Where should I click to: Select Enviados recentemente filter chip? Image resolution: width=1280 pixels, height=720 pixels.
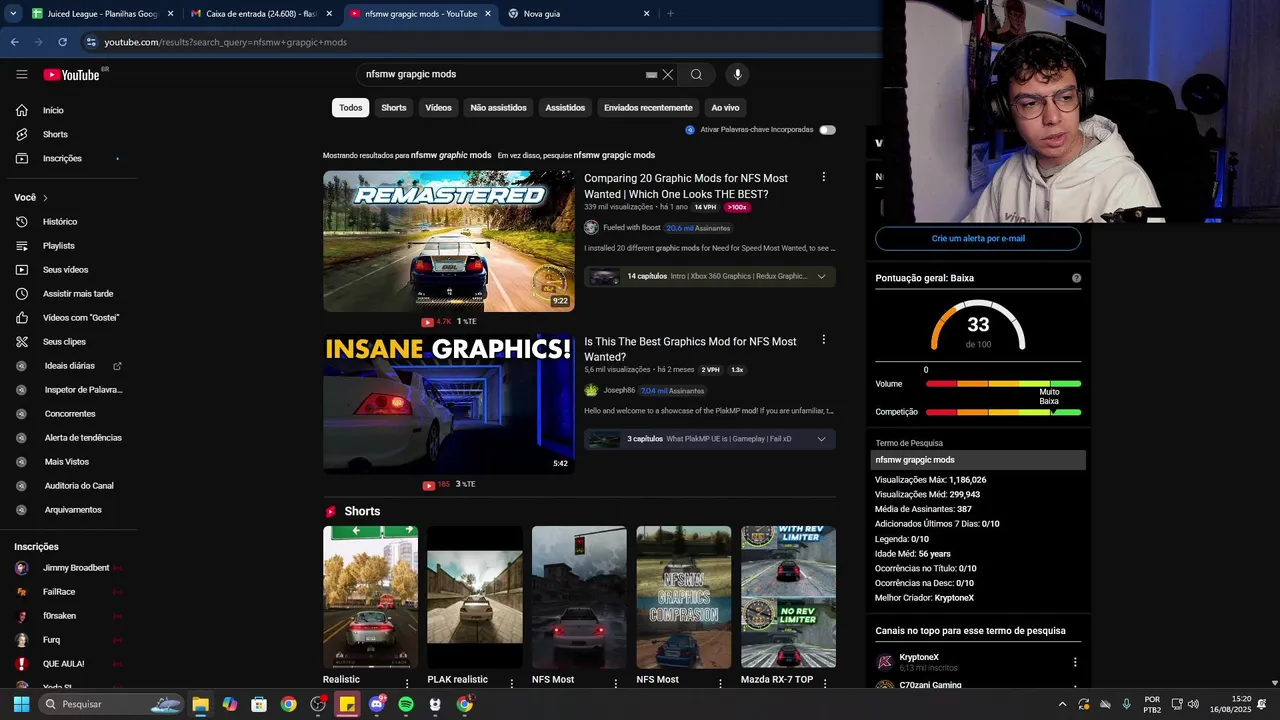[x=648, y=108]
